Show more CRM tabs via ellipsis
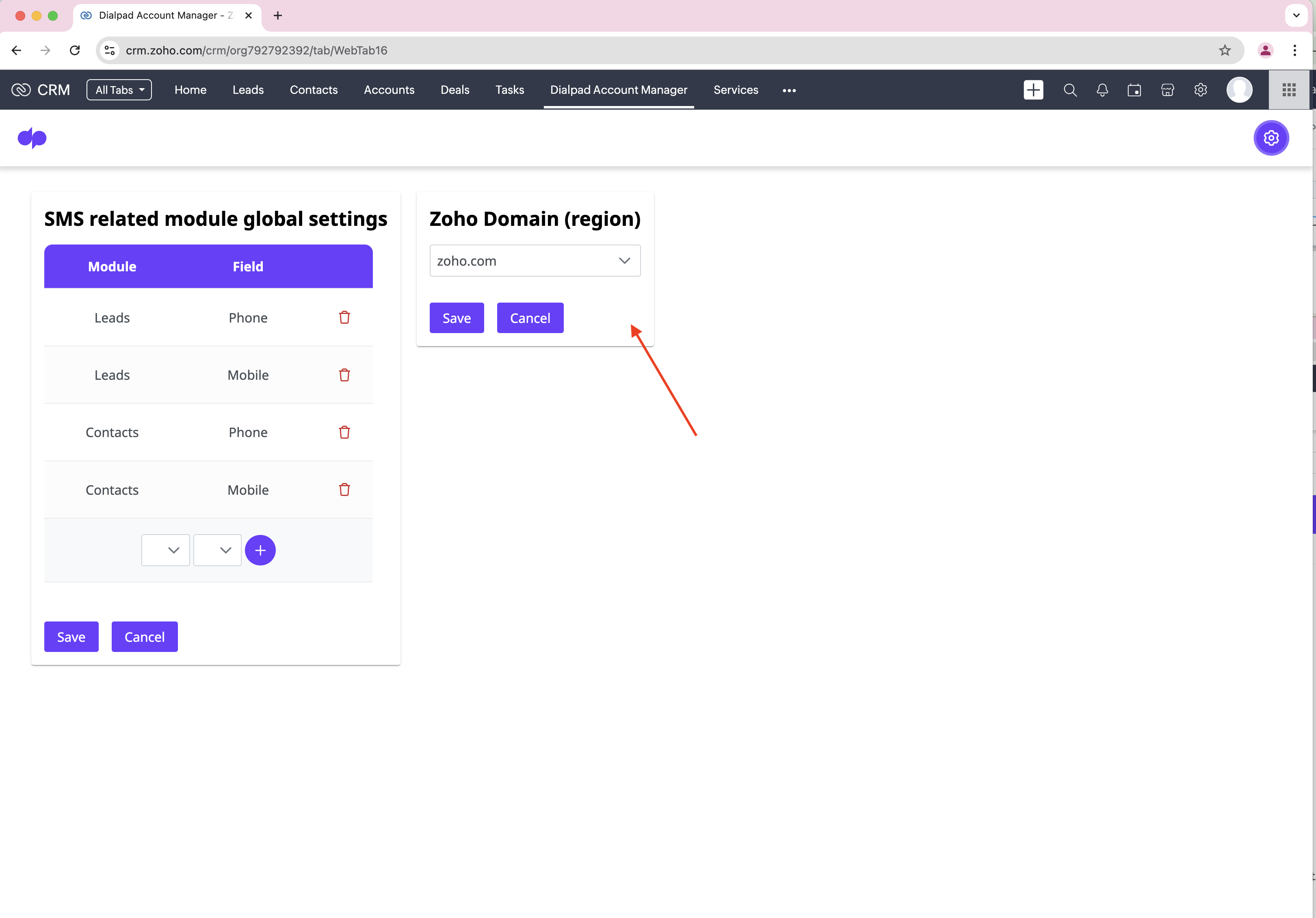 click(789, 90)
